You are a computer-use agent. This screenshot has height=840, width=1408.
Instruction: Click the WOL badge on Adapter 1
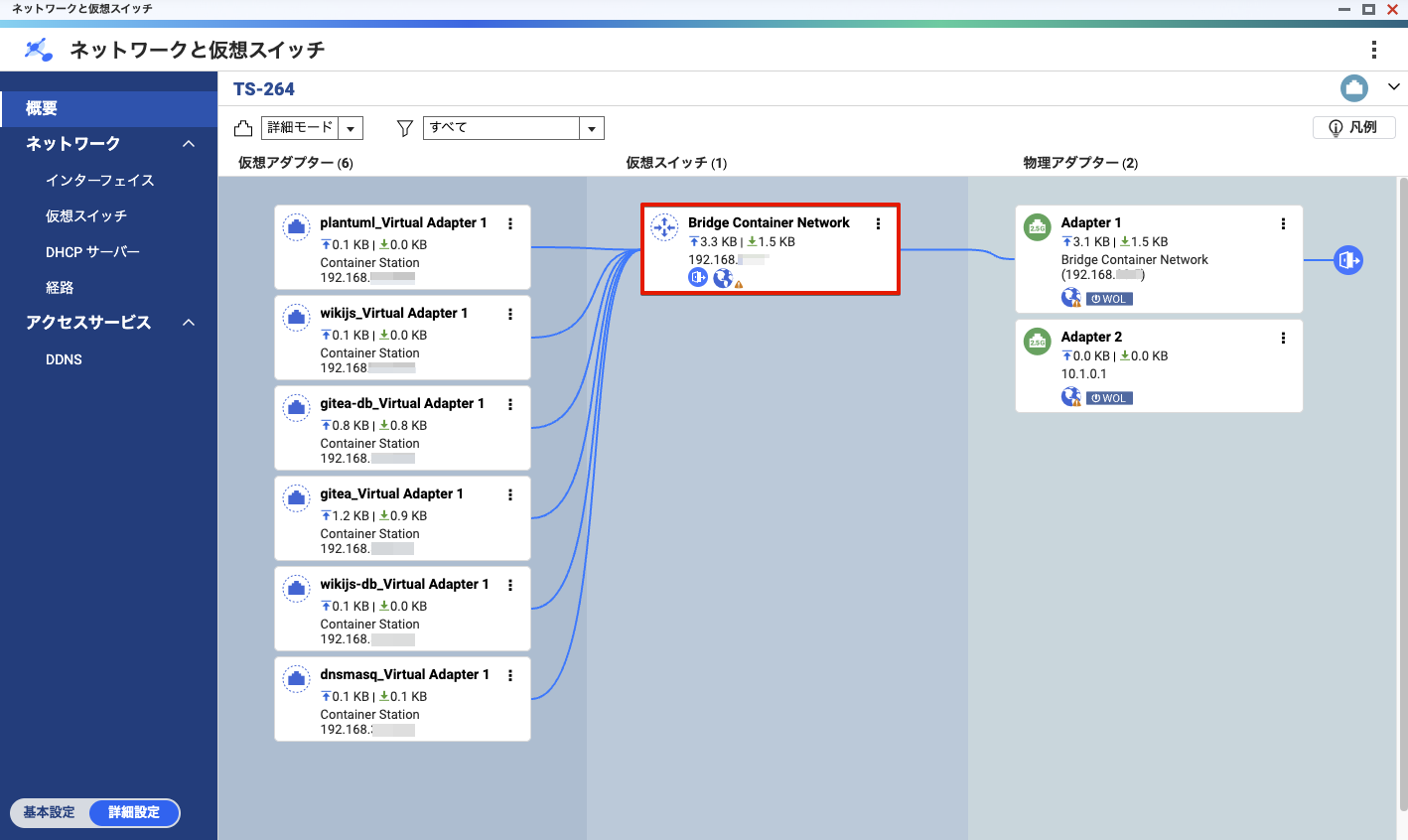pyautogui.click(x=1109, y=299)
